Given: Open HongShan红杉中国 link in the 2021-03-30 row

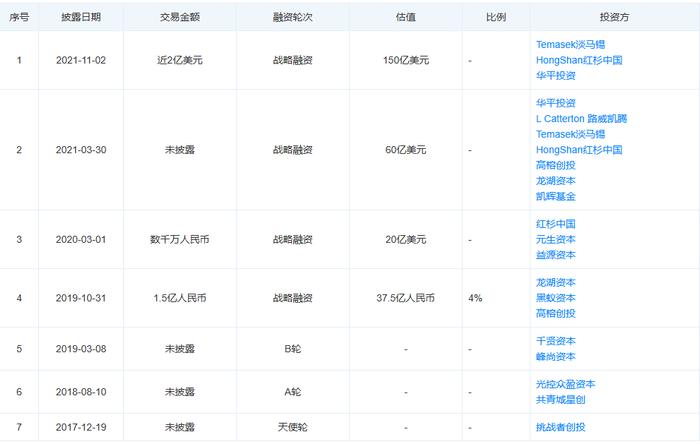Looking at the screenshot, I should pyautogui.click(x=579, y=150).
